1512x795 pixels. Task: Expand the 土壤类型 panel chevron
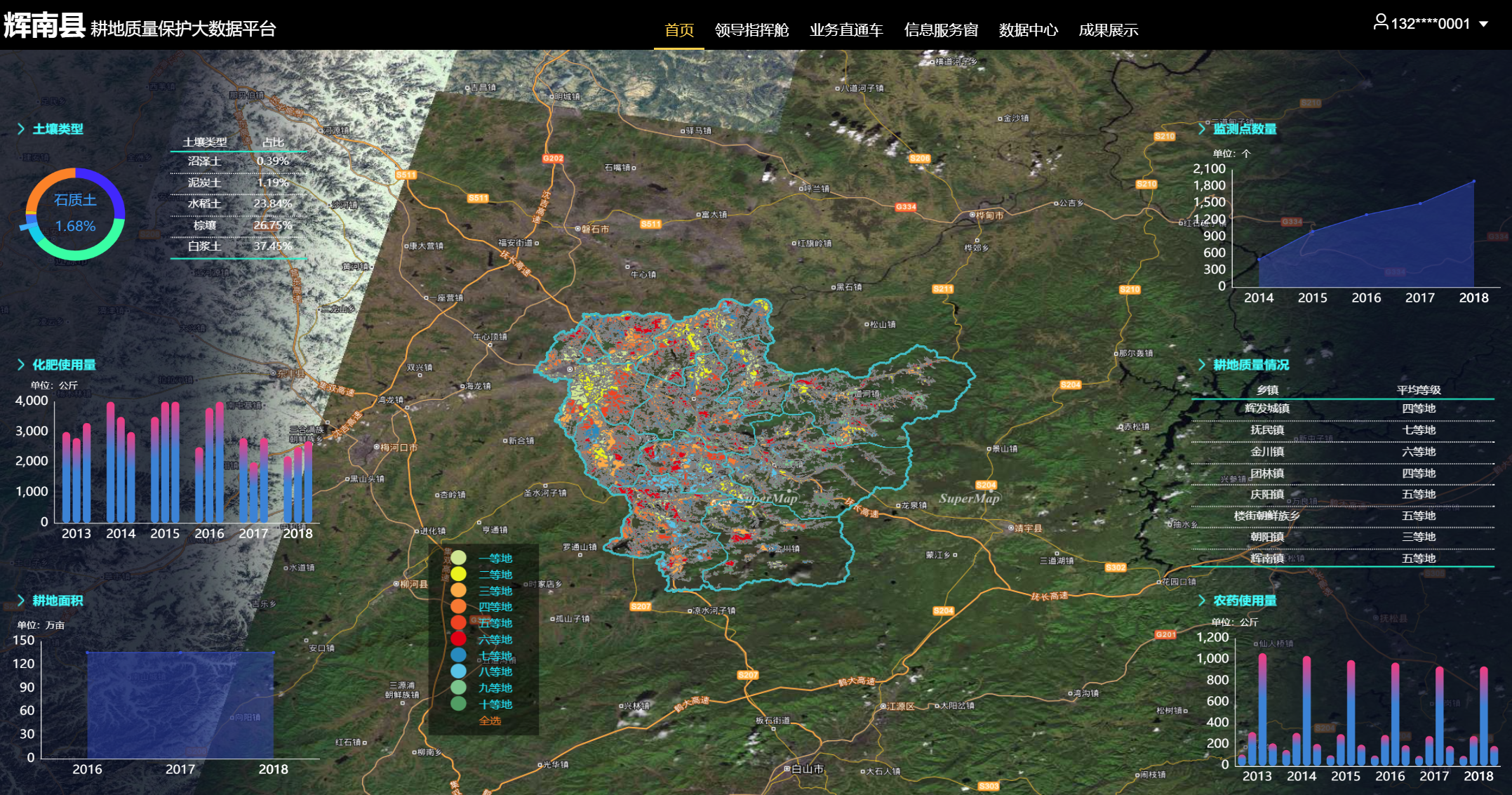click(x=21, y=129)
